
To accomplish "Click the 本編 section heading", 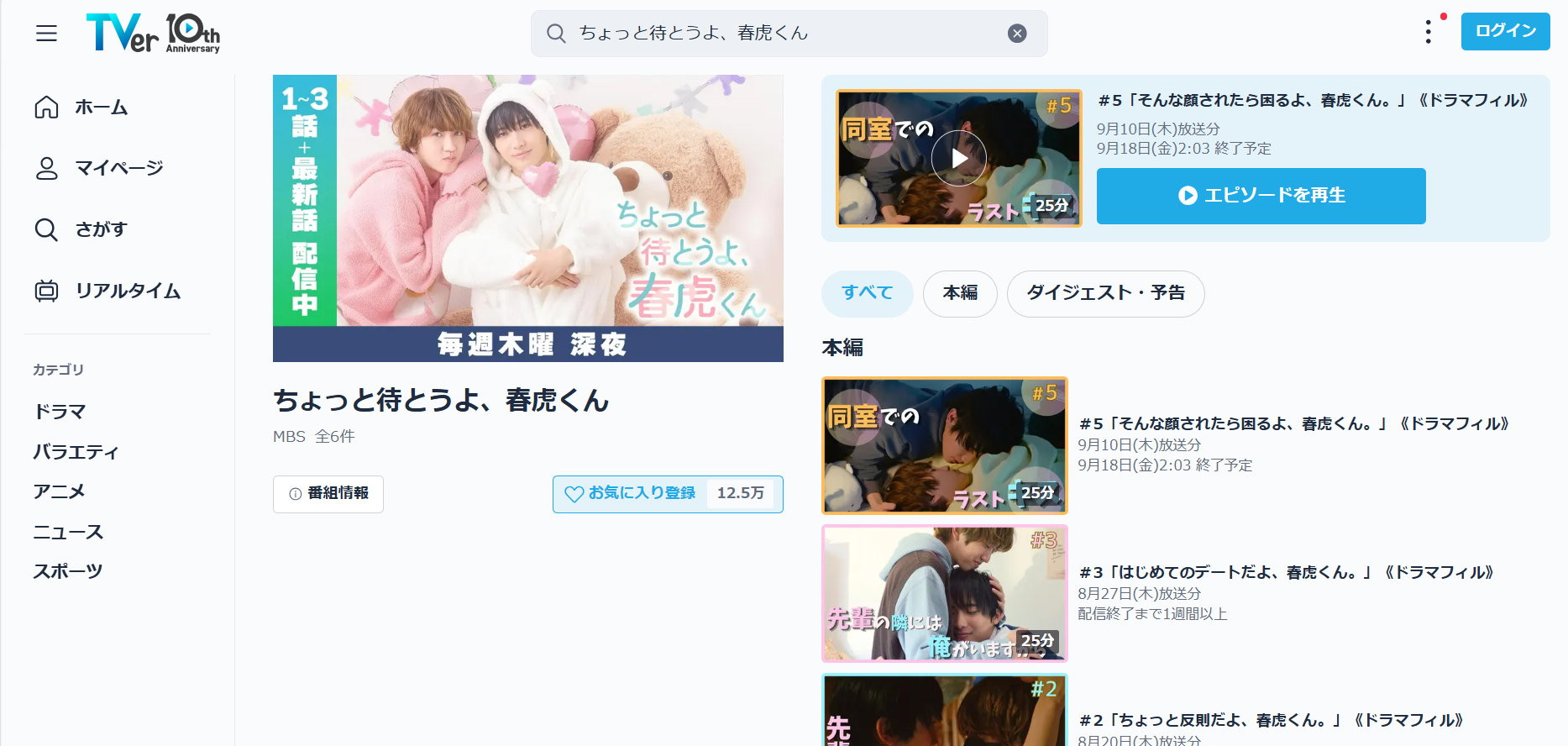I will (x=842, y=348).
